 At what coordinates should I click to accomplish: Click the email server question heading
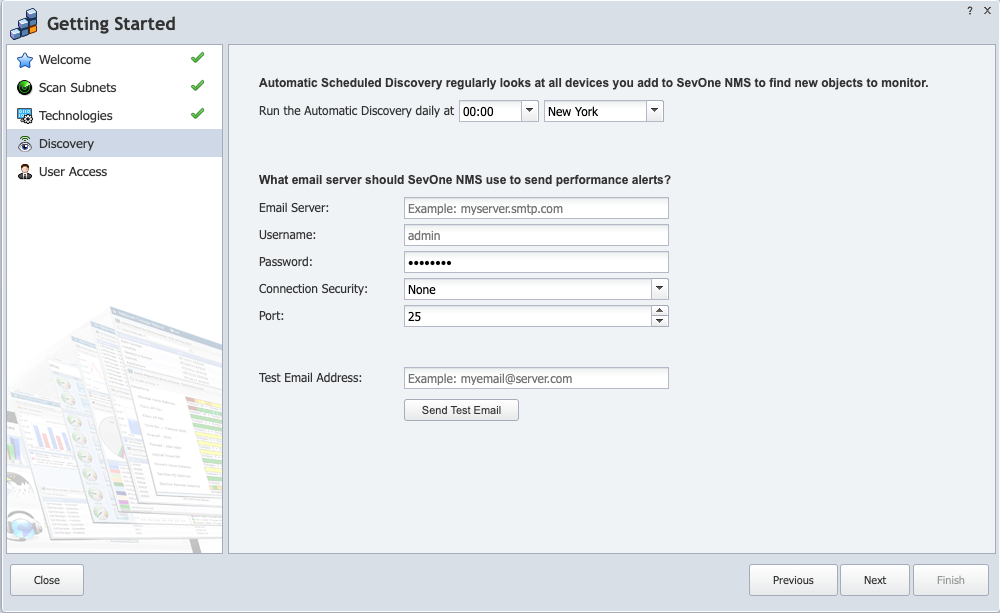click(465, 180)
